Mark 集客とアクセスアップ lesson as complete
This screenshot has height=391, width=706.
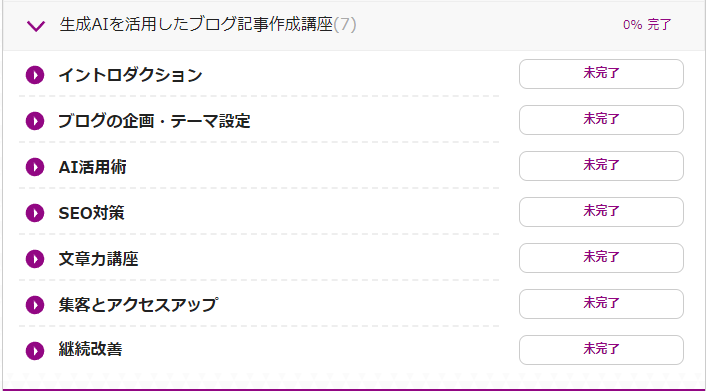[601, 304]
